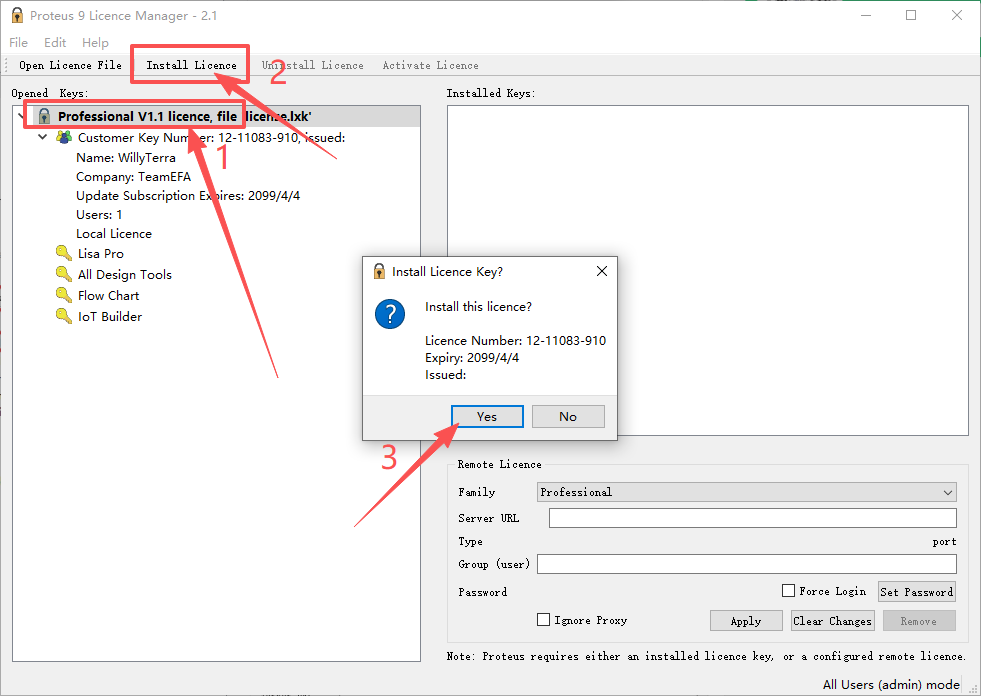Maximize the Licence Manager window
Screen dimensions: 981x696
tap(911, 15)
